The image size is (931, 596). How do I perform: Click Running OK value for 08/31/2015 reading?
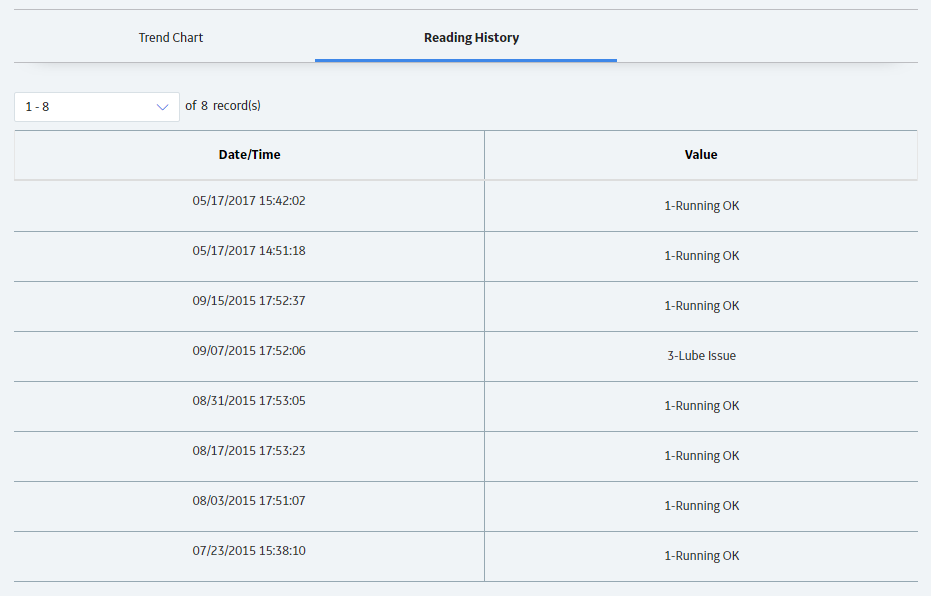[701, 406]
